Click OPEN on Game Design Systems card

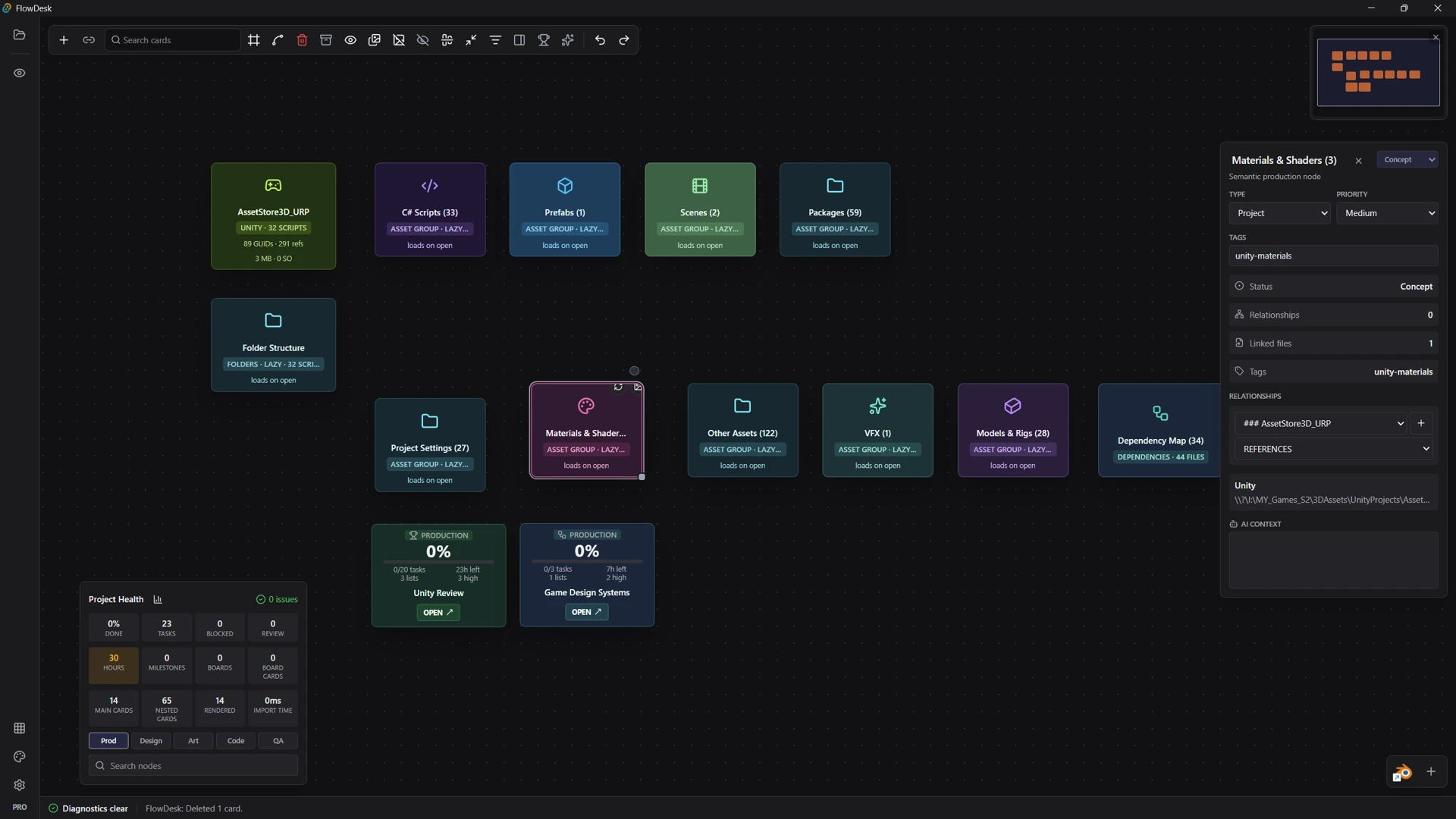pyautogui.click(x=587, y=612)
